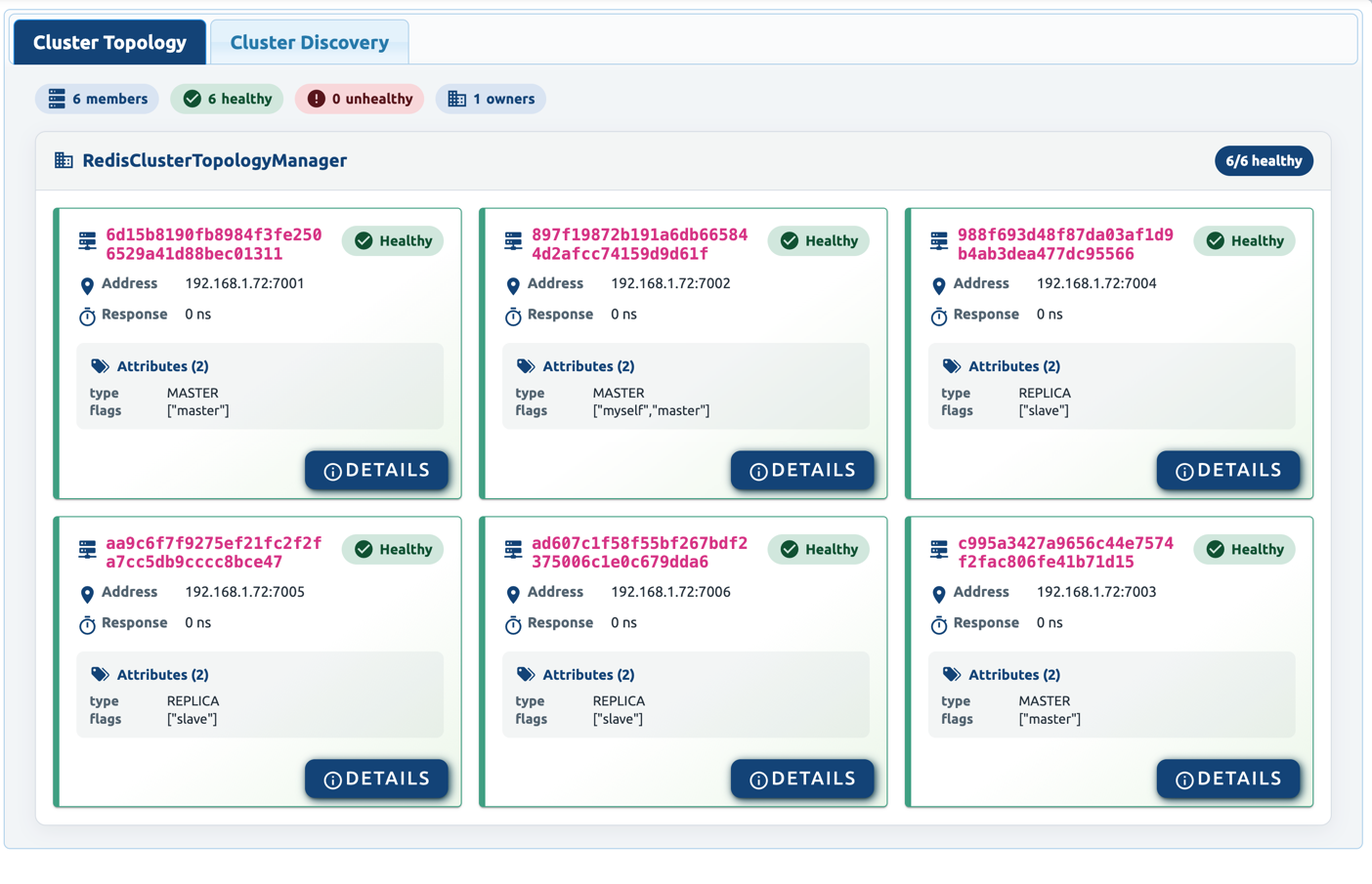Open details for node at port 7006

click(x=802, y=779)
